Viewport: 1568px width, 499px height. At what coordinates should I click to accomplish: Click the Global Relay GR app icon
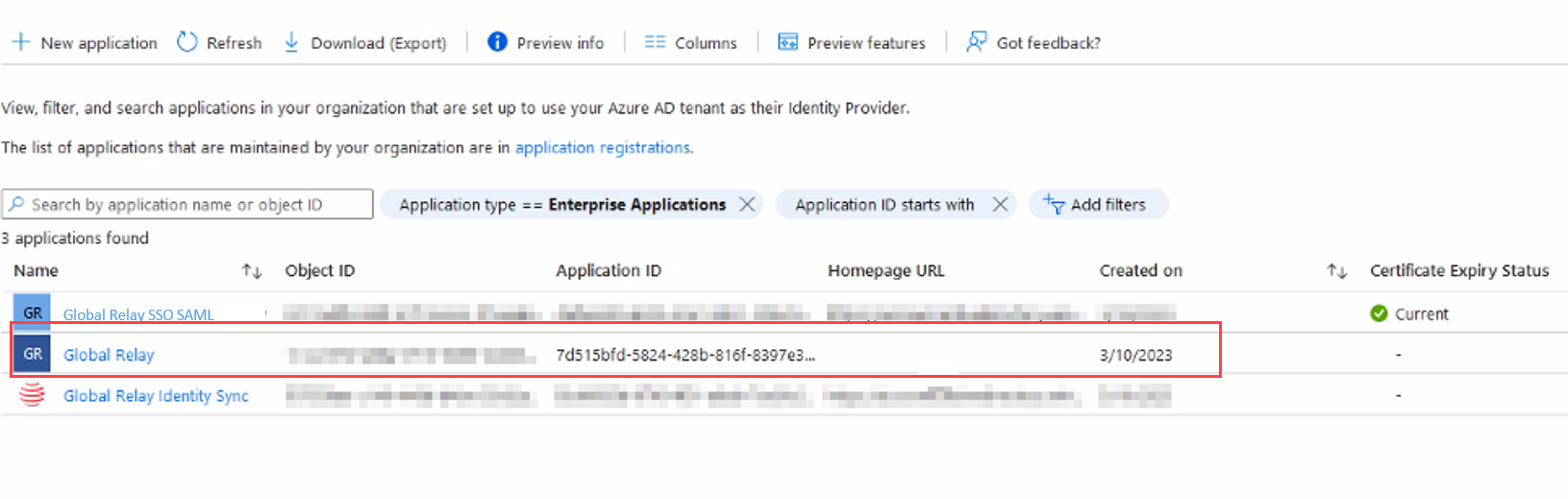pyautogui.click(x=32, y=354)
